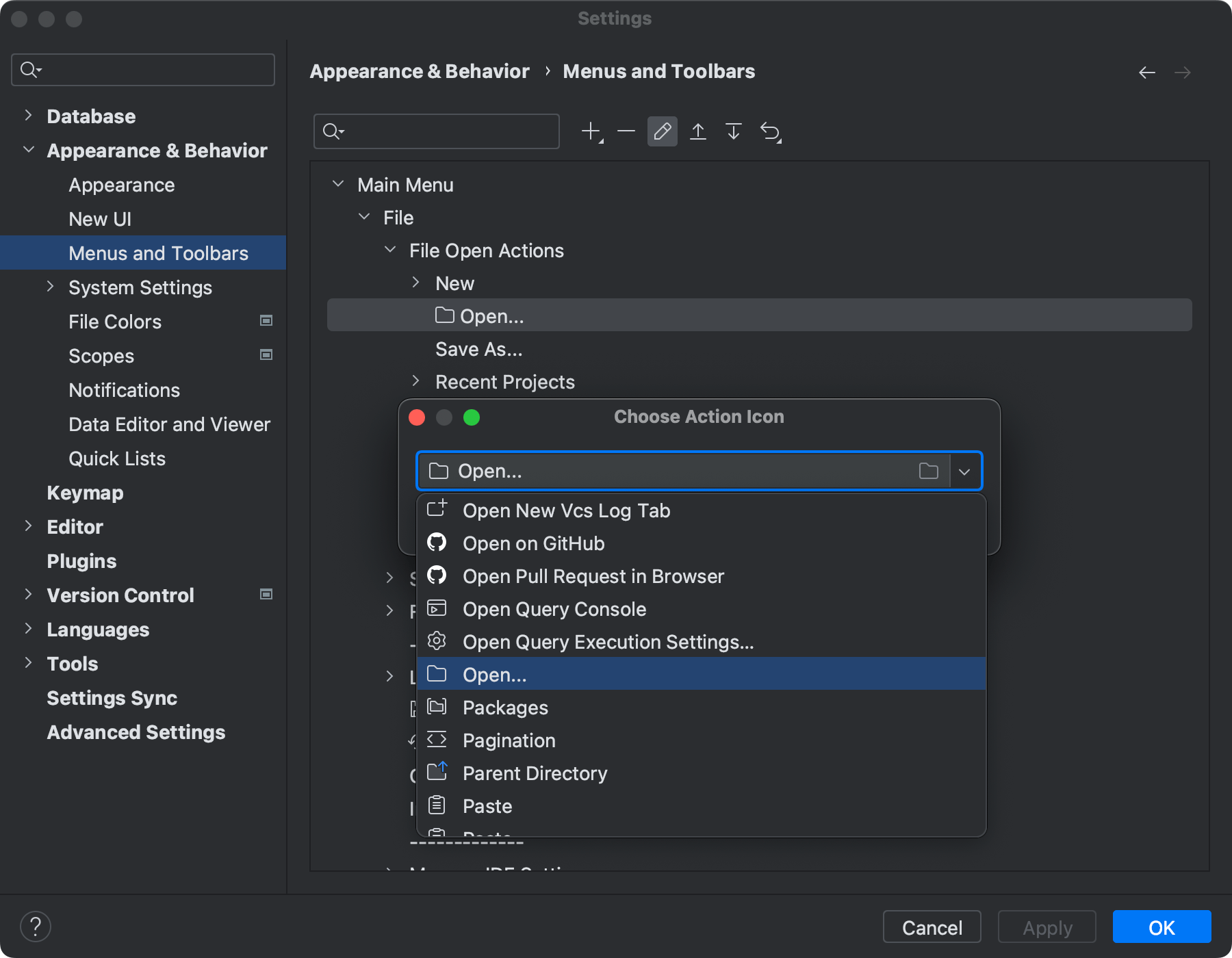Click the Appearance & Behavior breadcrumb
Image resolution: width=1232 pixels, height=958 pixels.
[x=420, y=72]
